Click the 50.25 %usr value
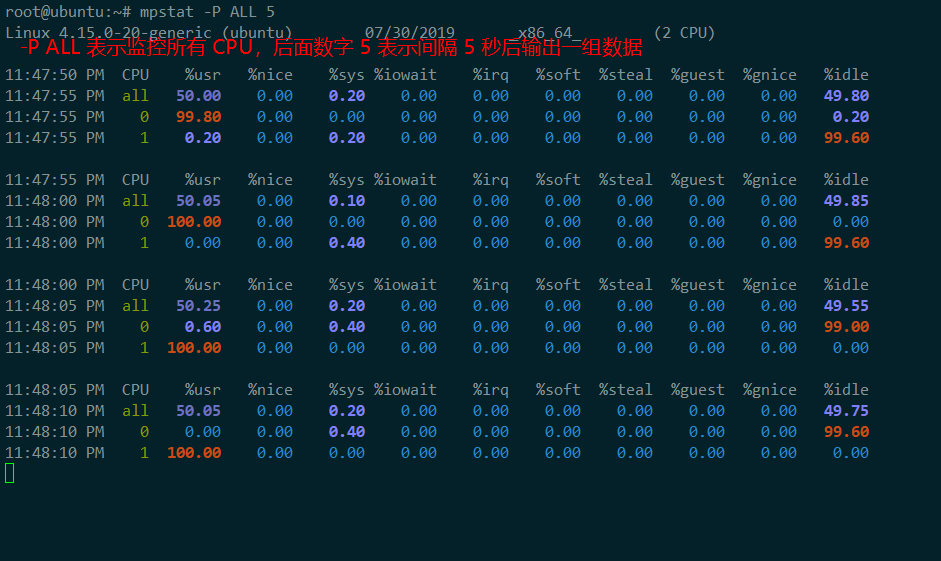 198,306
